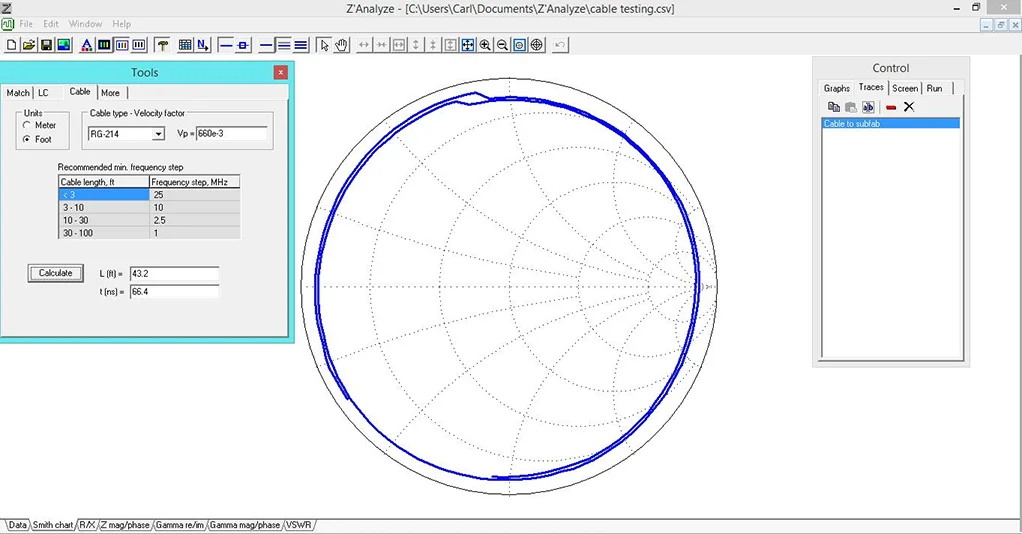Screen dimensions: 1022x534
Task: Click the colored letter A toolbar icon
Action: 87,45
